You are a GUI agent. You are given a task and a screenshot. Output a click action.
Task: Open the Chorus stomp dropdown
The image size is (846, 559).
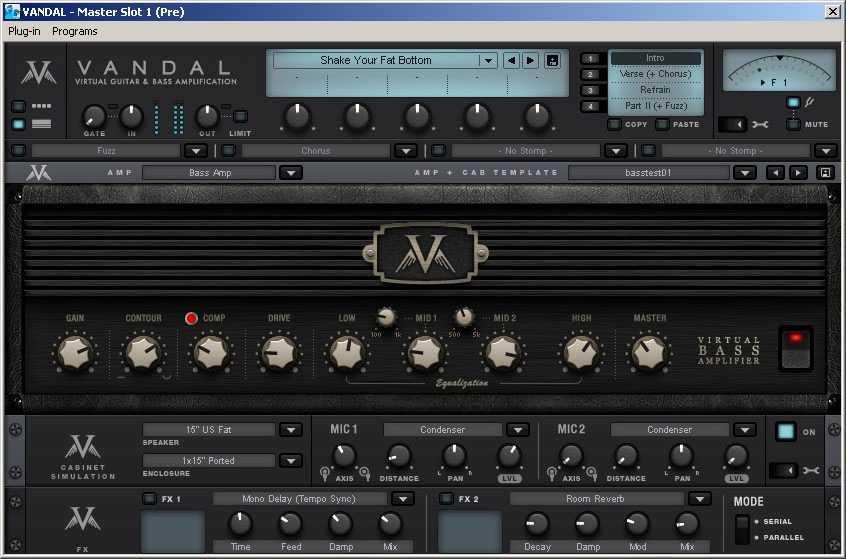406,151
